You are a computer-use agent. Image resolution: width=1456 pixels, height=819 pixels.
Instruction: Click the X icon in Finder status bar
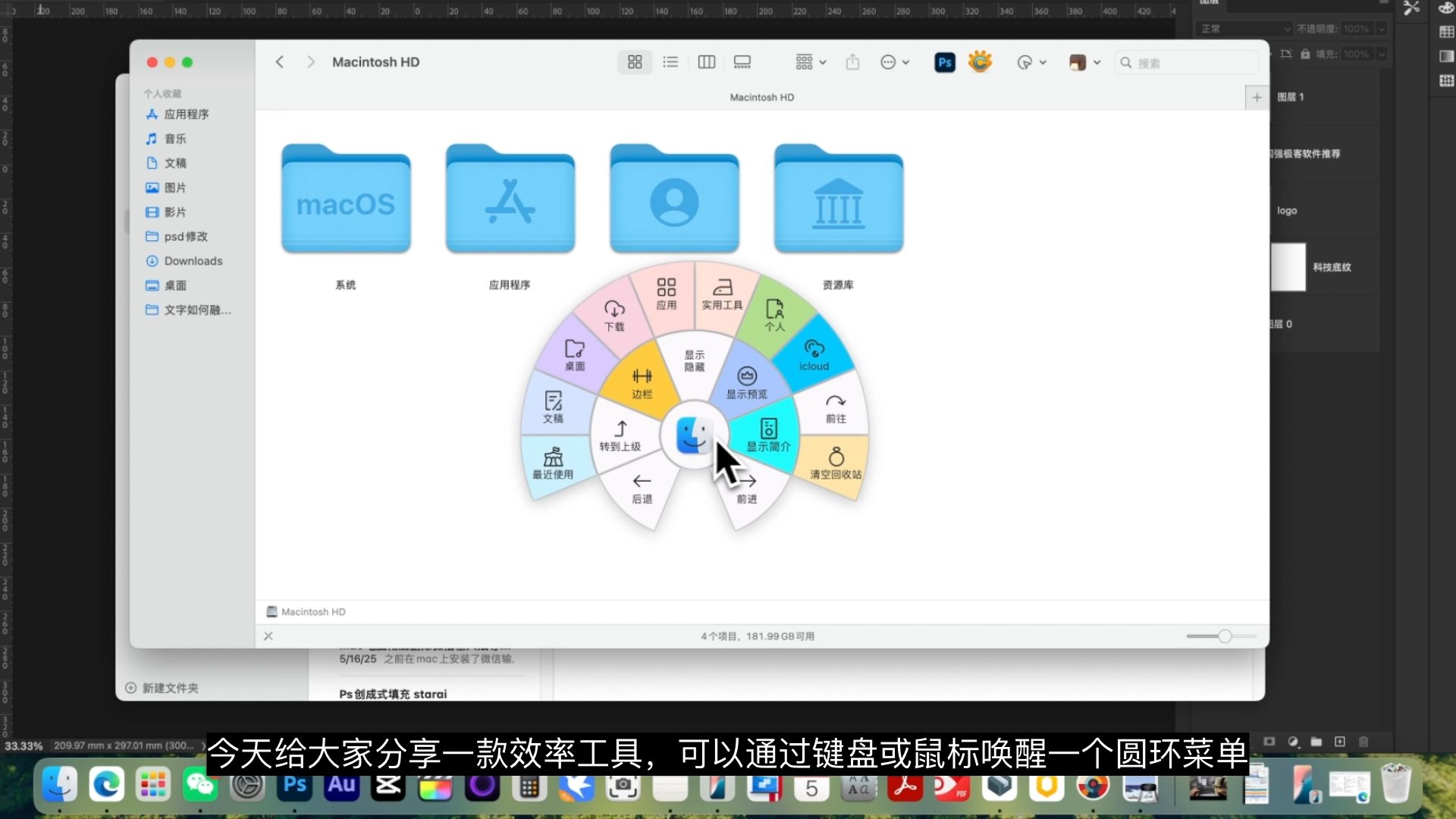coord(268,636)
